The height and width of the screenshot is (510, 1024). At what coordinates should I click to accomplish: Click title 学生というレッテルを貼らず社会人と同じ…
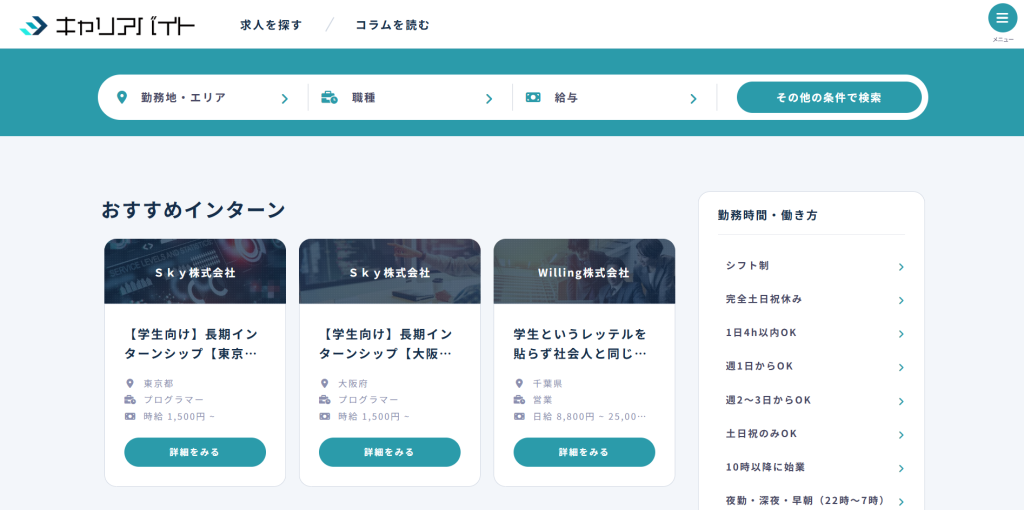coord(580,344)
